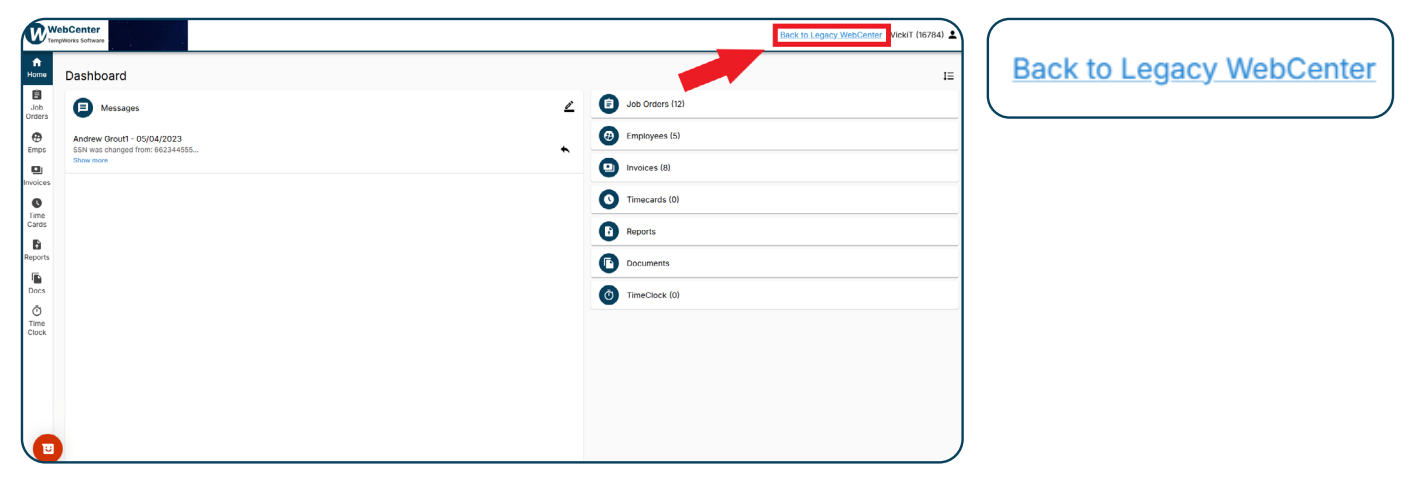Open Job Orders in the sidebar
Viewport: 1409px width, 482px height.
pyautogui.click(x=37, y=105)
